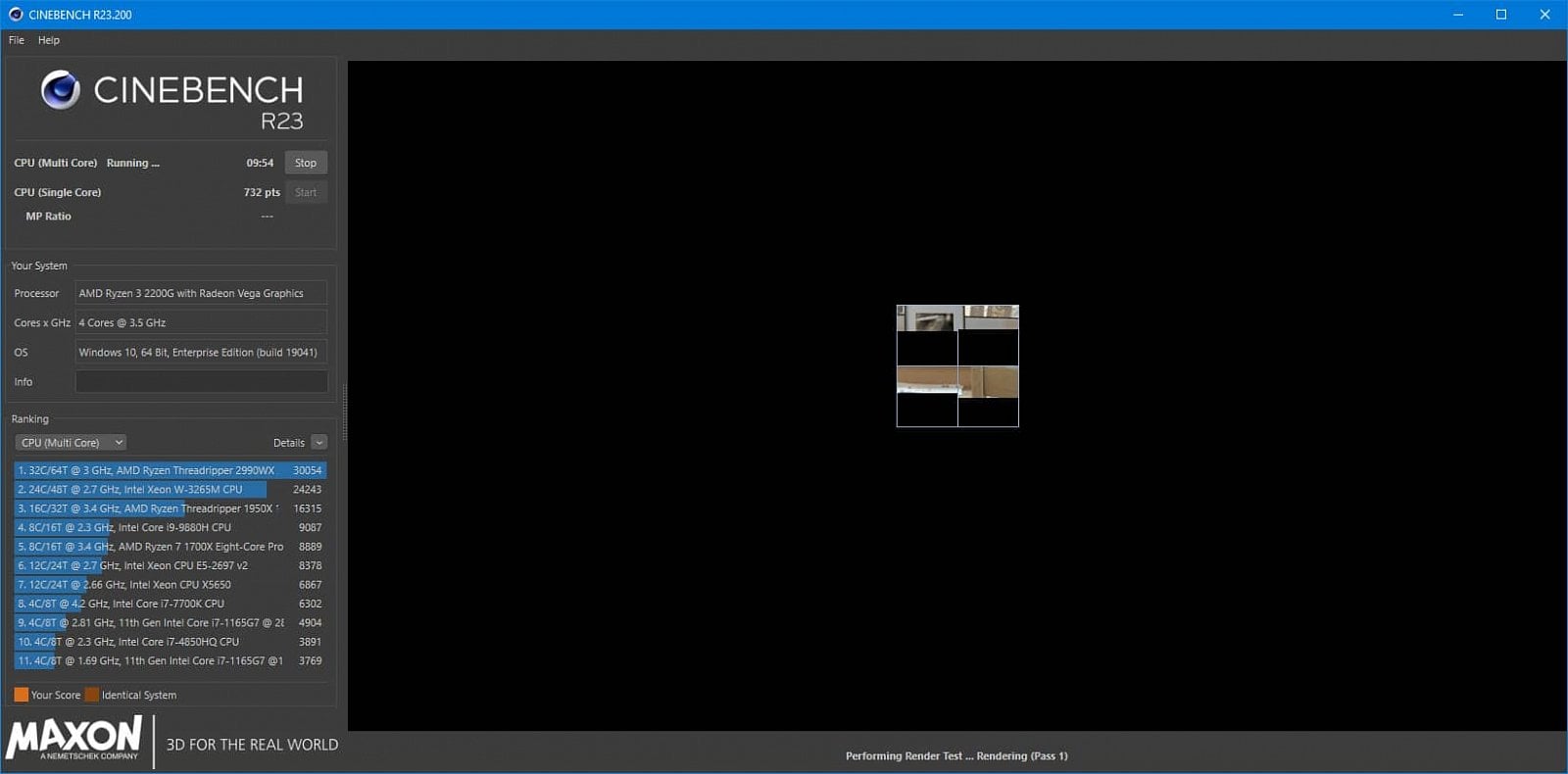Click the MAXON logo

click(x=73, y=739)
